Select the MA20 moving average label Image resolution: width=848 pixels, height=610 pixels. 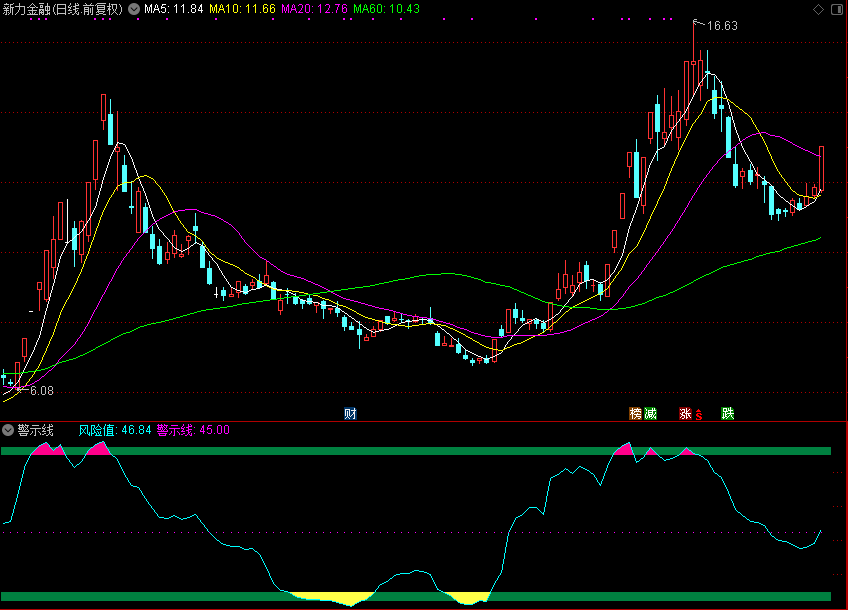(x=314, y=9)
